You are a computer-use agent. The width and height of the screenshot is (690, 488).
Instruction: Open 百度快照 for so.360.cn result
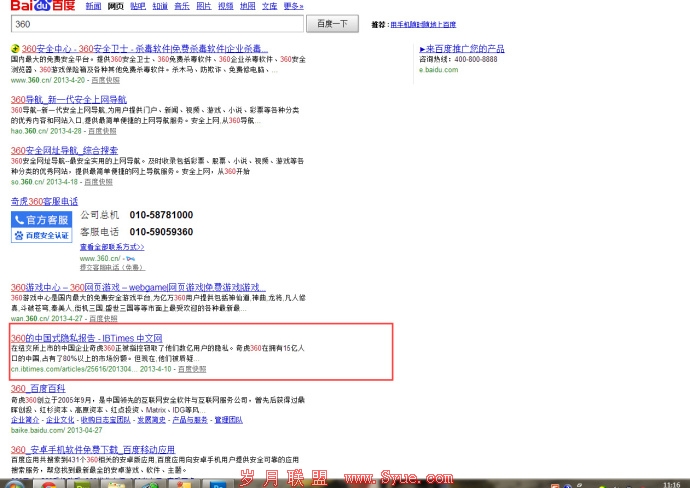tap(98, 182)
